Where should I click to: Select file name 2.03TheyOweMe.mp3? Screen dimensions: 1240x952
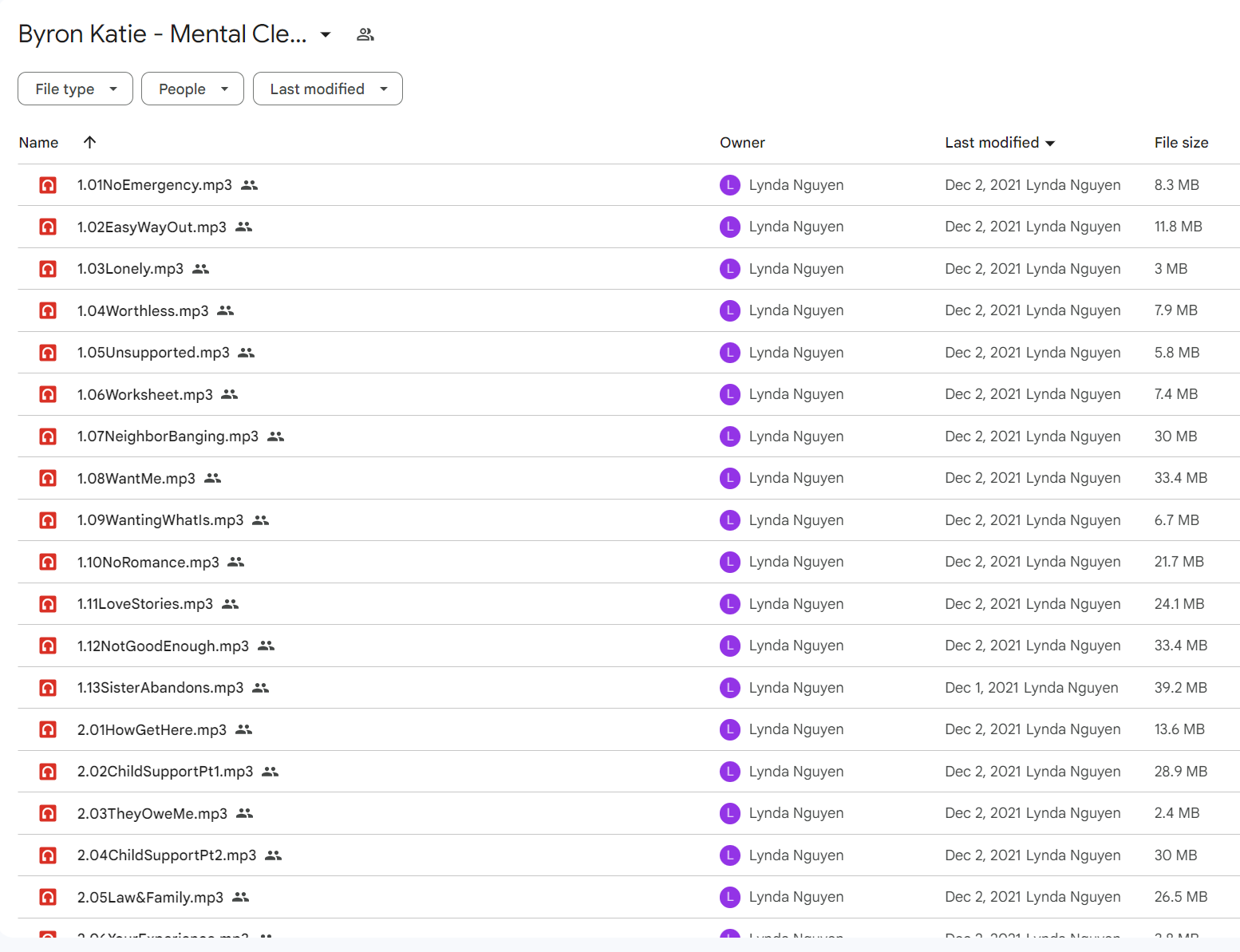(152, 814)
